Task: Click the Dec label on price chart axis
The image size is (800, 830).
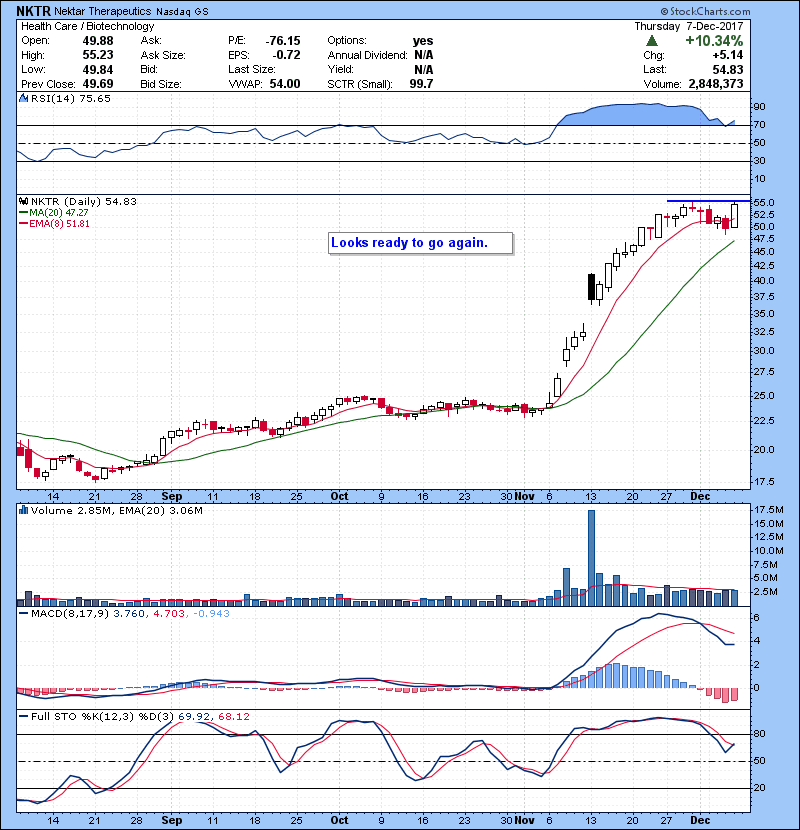Action: 700,496
